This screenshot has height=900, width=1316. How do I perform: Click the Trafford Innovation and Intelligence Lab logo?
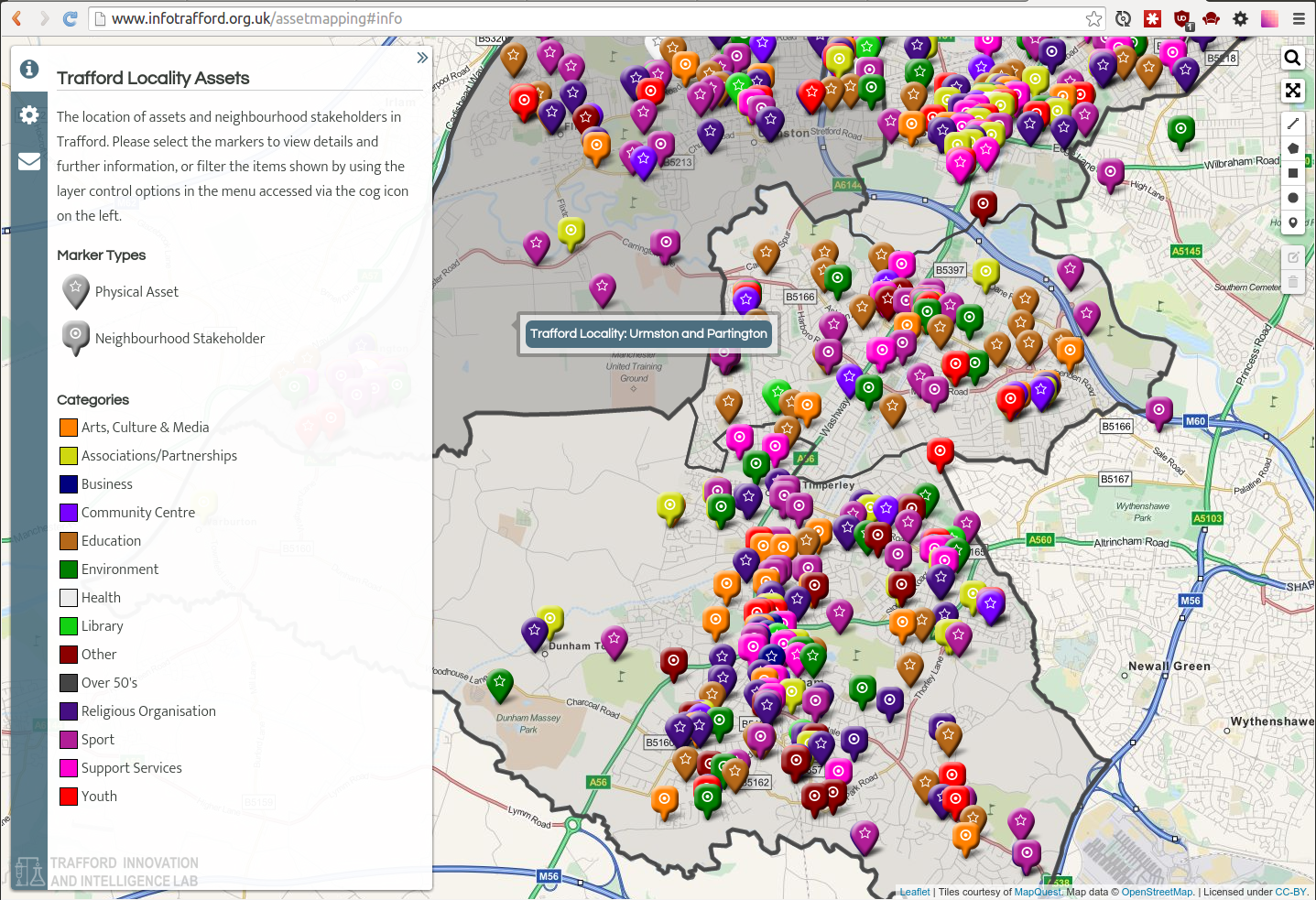pyautogui.click(x=106, y=872)
